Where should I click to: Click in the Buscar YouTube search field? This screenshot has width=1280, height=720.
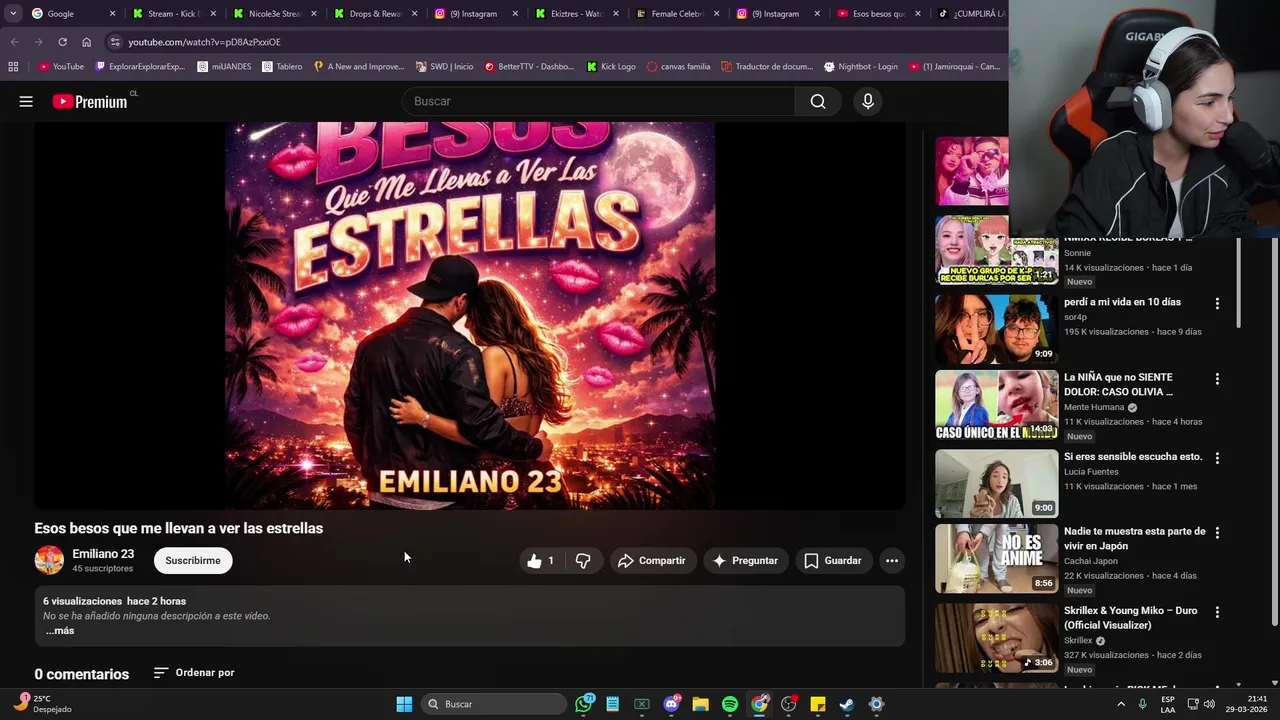(599, 101)
